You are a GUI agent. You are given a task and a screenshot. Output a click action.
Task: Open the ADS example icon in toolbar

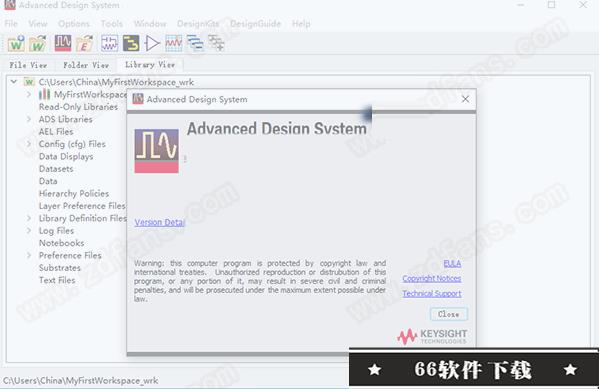(x=63, y=43)
